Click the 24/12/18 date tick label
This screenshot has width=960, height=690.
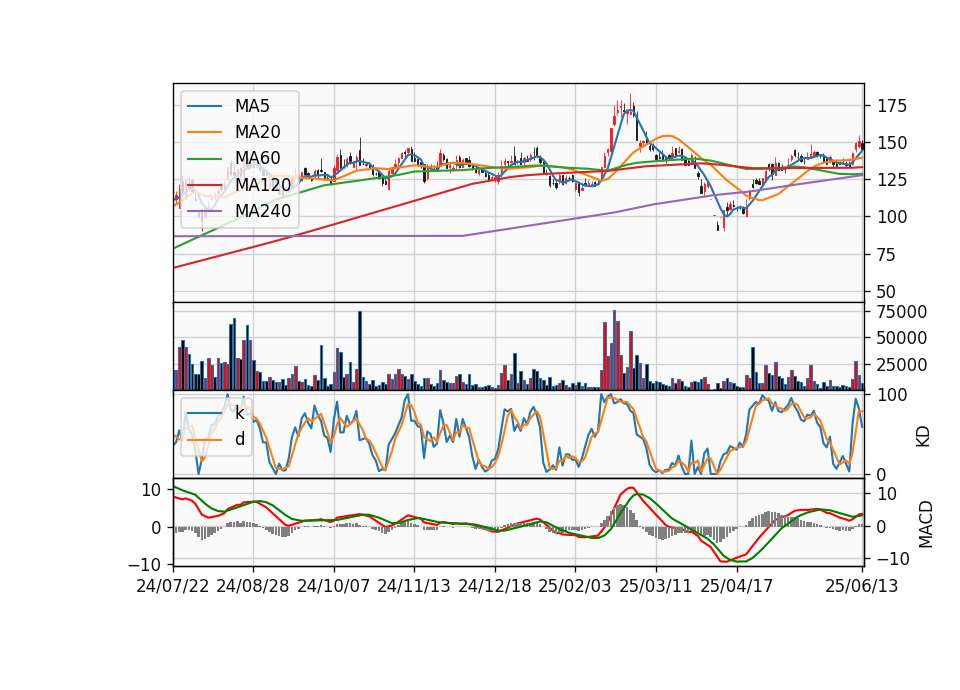point(495,586)
